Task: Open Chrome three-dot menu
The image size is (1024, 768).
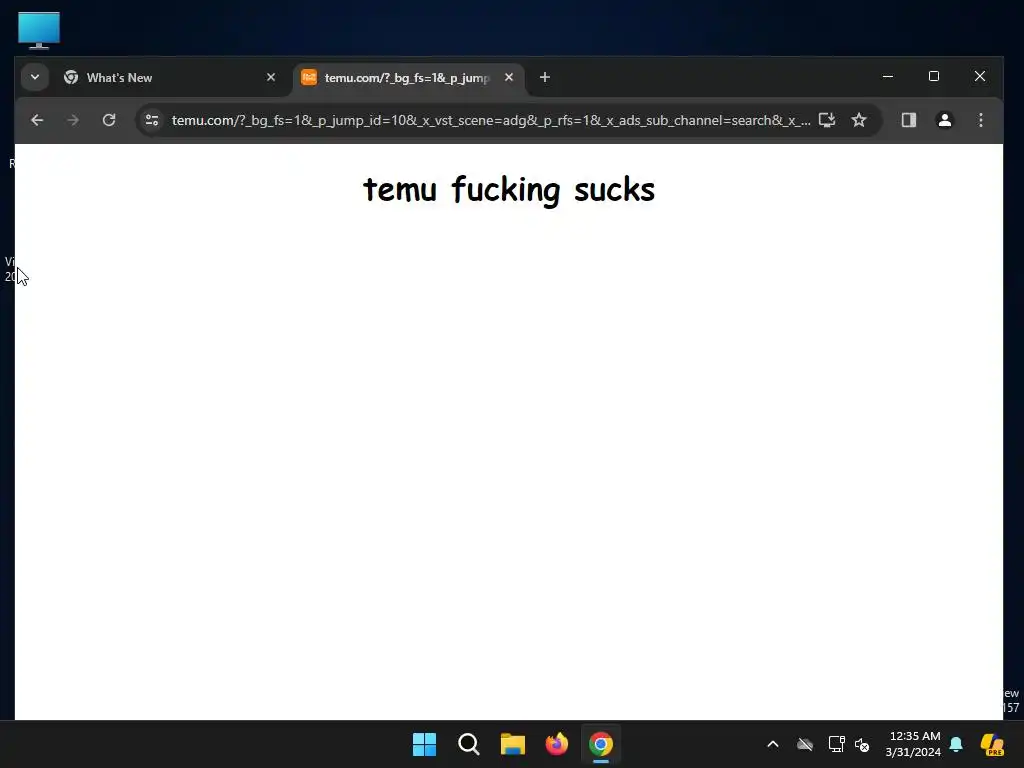Action: point(980,120)
